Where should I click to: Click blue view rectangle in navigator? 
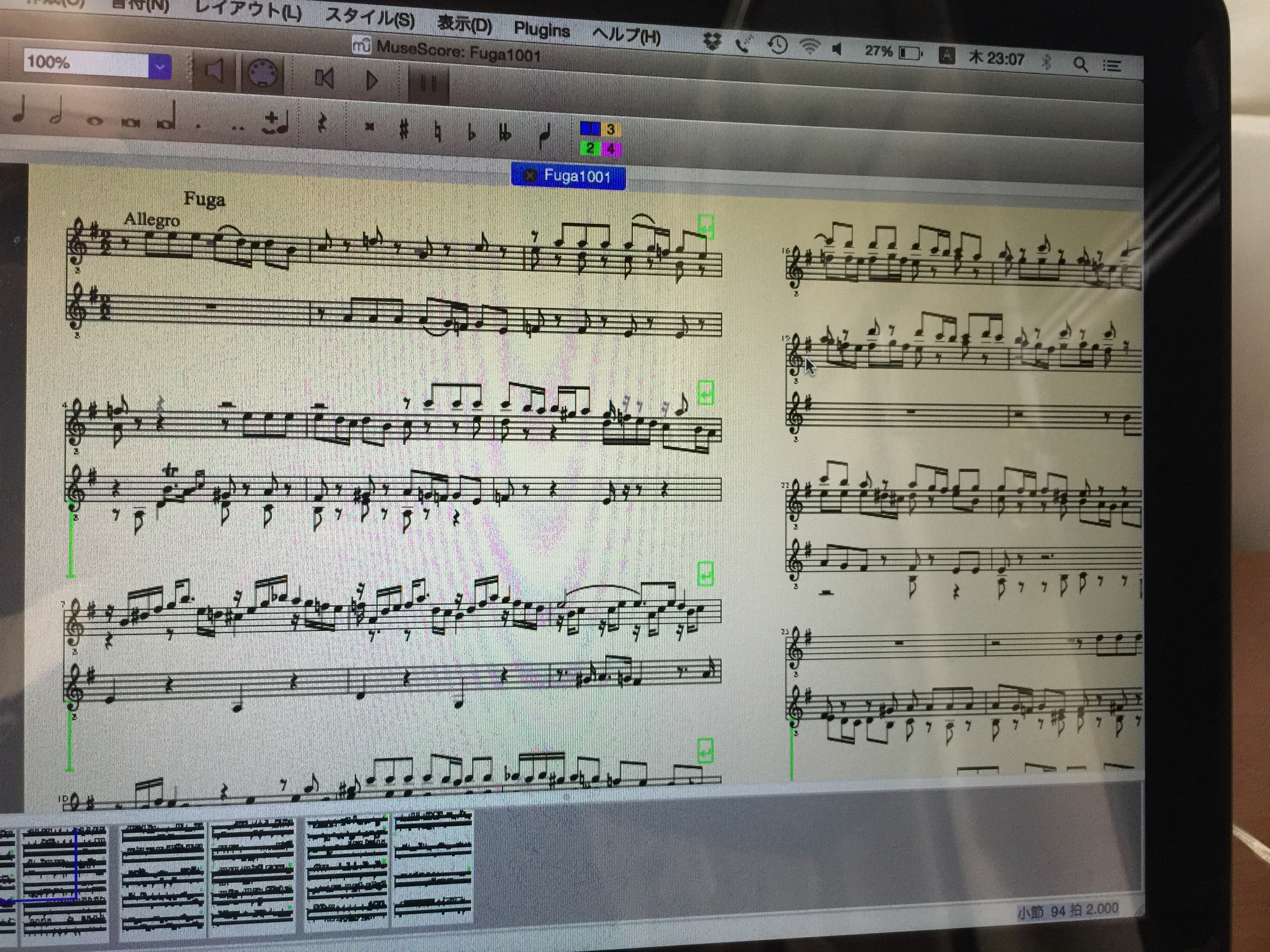tap(38, 865)
